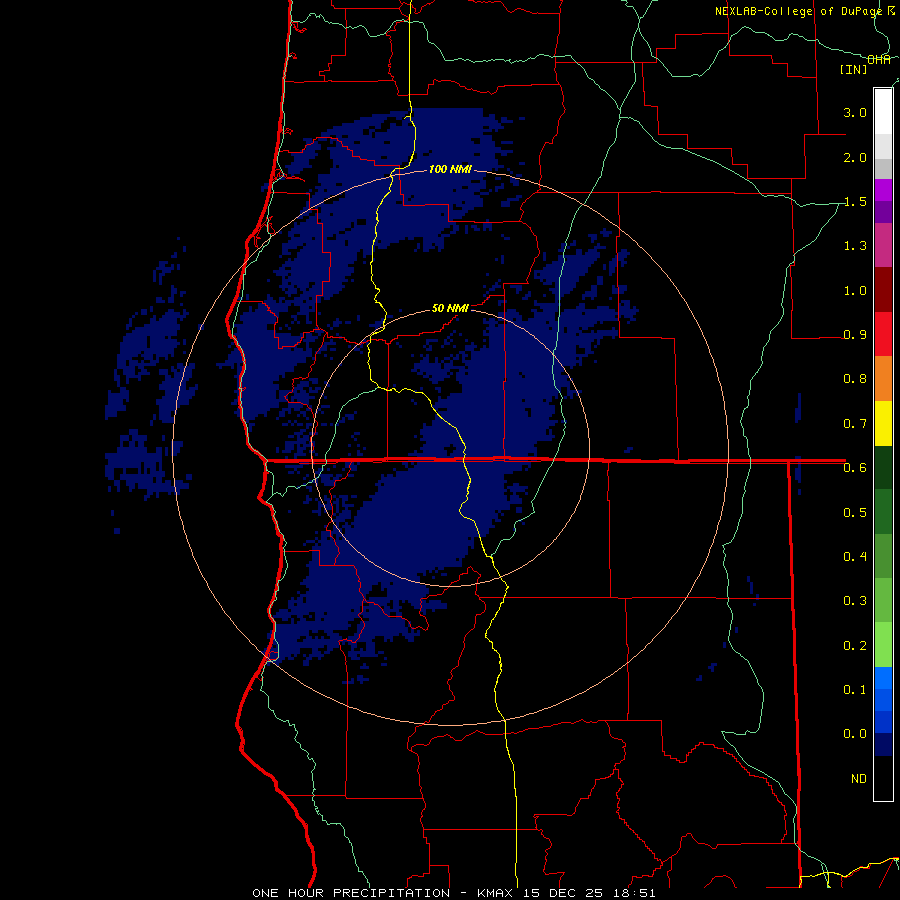The width and height of the screenshot is (900, 900).
Task: Click the ND legend label
Action: [859, 778]
